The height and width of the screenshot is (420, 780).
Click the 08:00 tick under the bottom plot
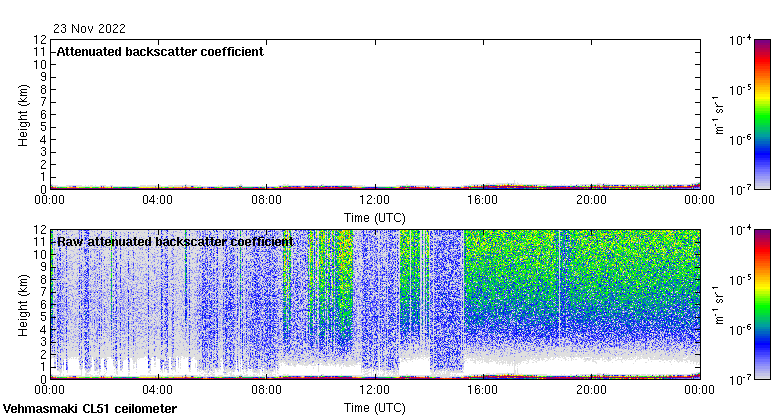click(266, 390)
